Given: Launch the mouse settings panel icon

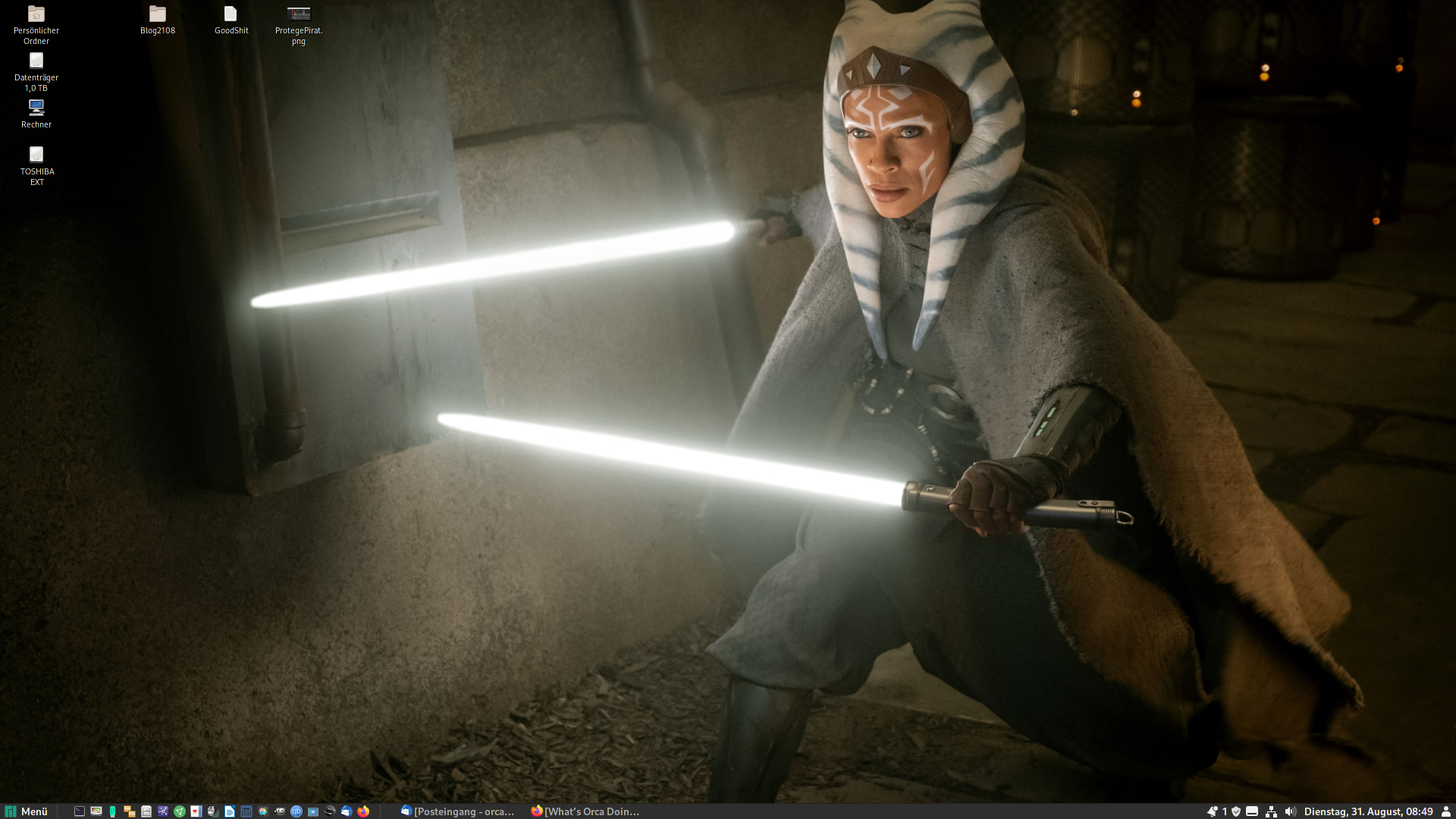Looking at the screenshot, I should tap(212, 811).
